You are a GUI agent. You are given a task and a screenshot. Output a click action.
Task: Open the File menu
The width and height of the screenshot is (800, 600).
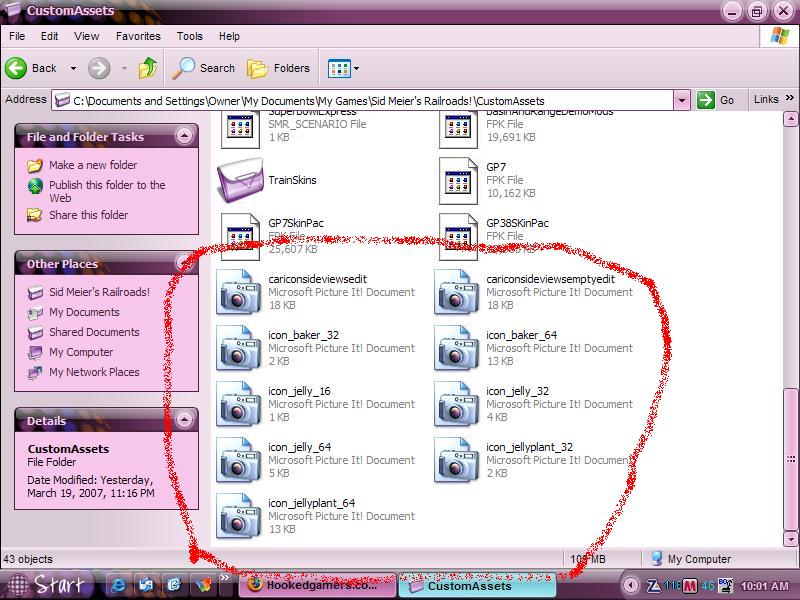(17, 36)
